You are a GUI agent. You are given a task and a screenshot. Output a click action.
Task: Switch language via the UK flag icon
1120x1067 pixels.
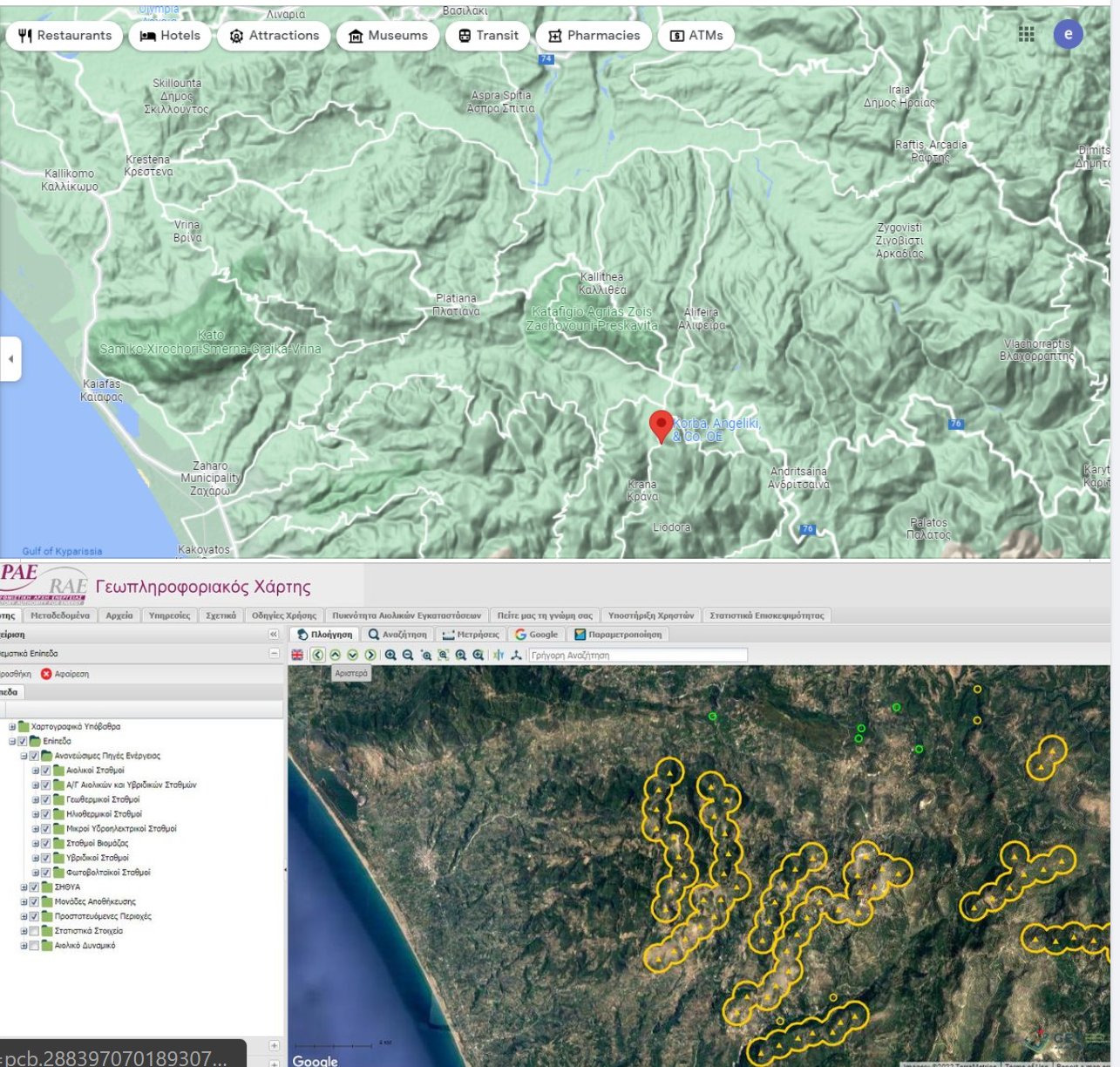pyautogui.click(x=297, y=655)
